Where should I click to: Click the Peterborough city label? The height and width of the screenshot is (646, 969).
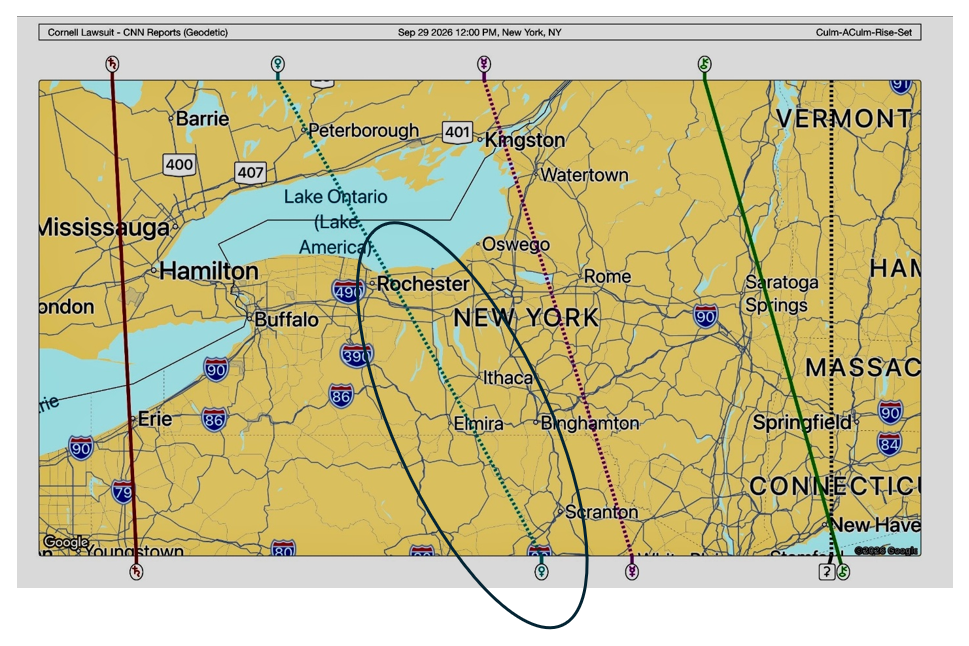click(x=363, y=130)
